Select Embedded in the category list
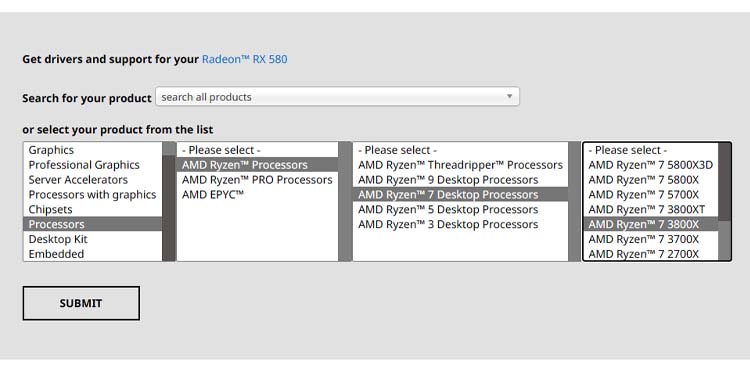 [x=93, y=254]
